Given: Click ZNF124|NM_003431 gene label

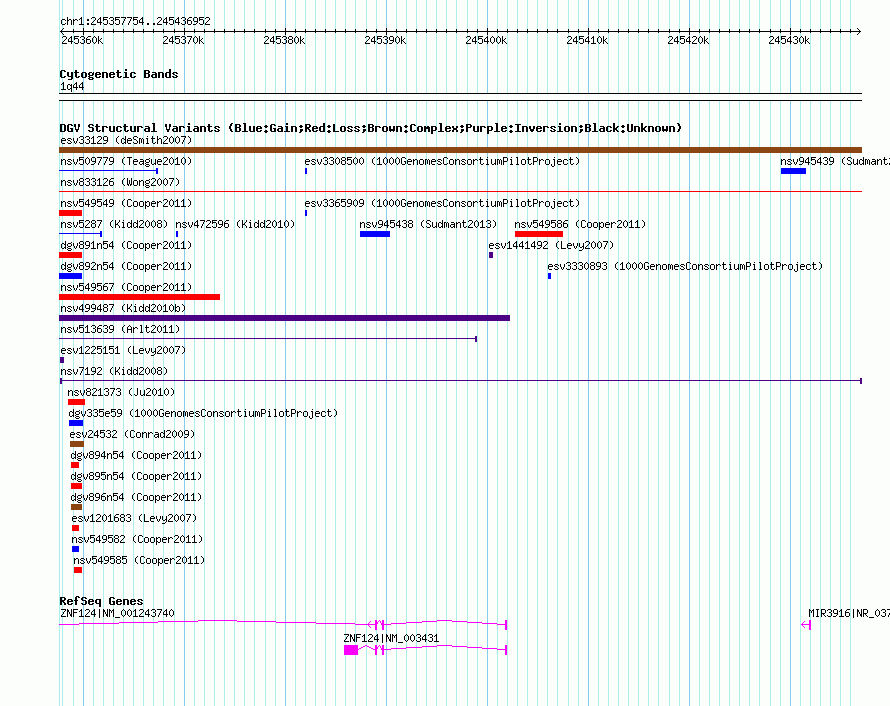Looking at the screenshot, I should coord(391,638).
